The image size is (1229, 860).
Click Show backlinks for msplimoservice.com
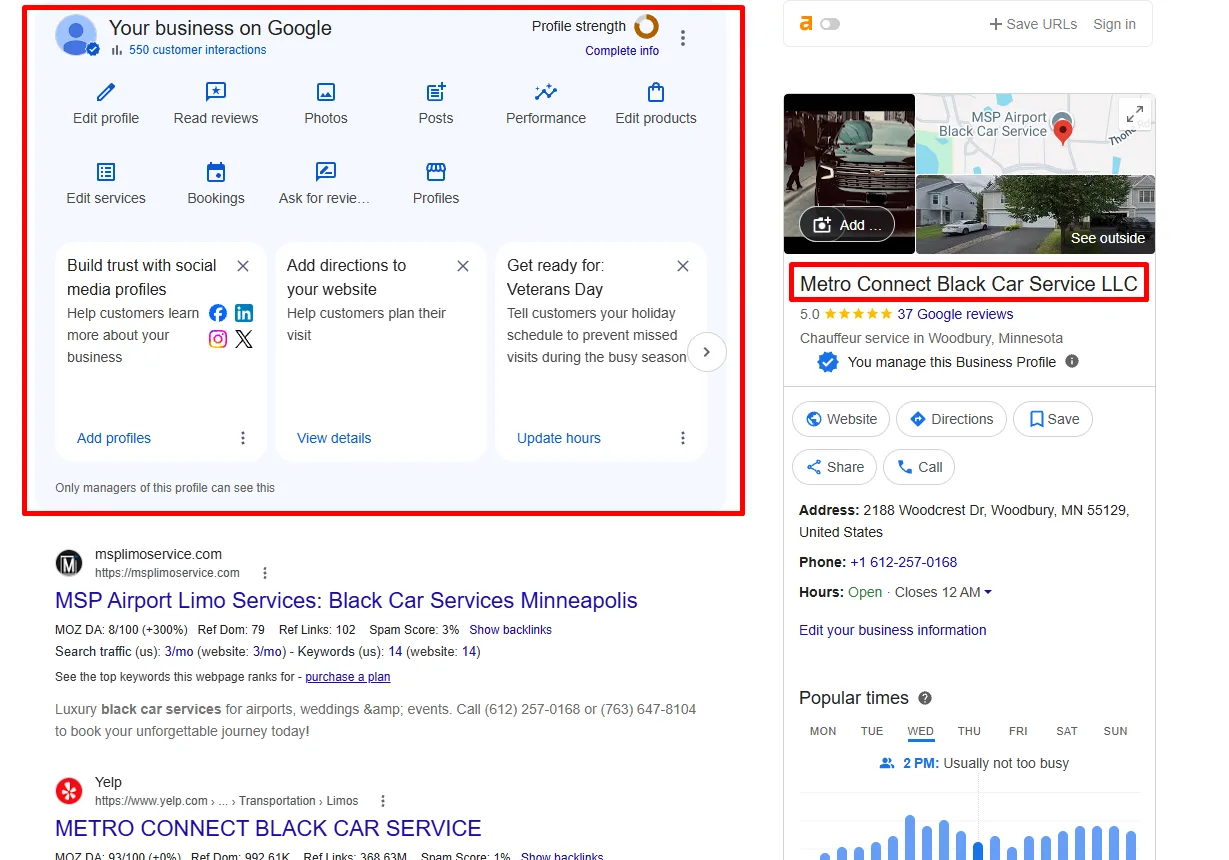510,630
